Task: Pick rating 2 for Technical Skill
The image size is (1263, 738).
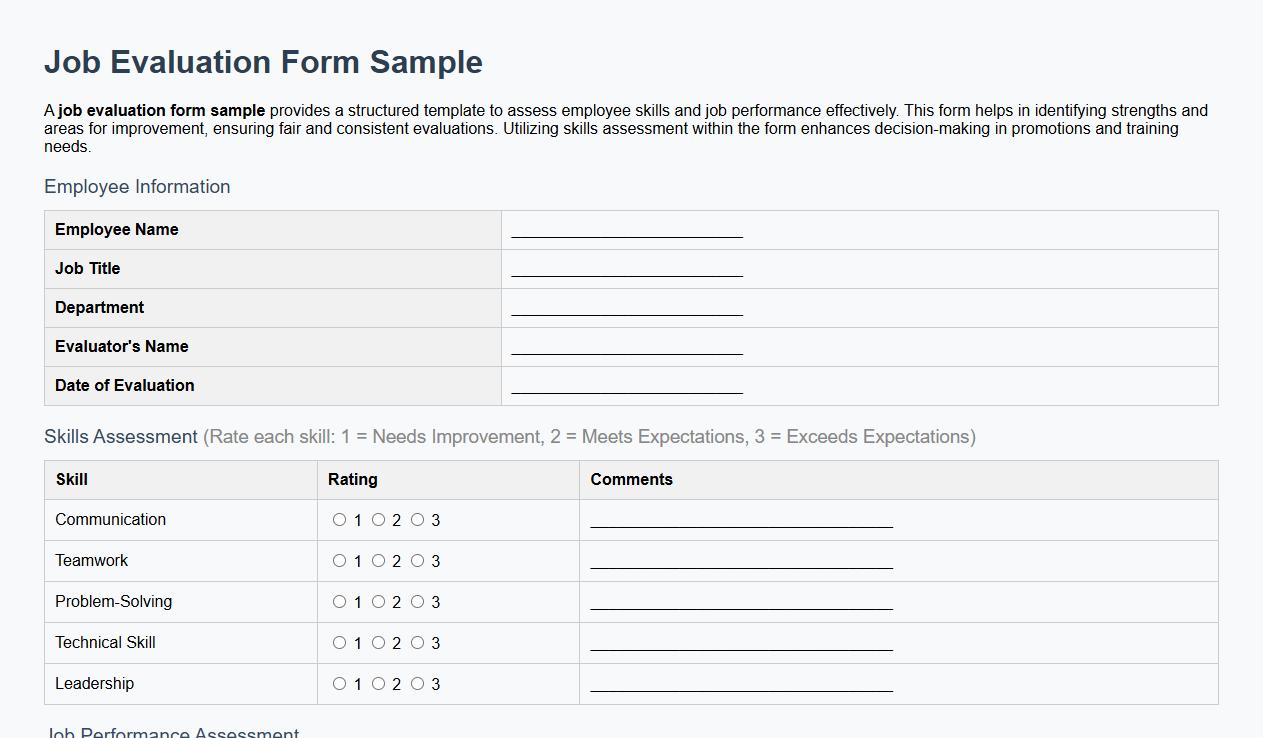Action: (x=378, y=642)
